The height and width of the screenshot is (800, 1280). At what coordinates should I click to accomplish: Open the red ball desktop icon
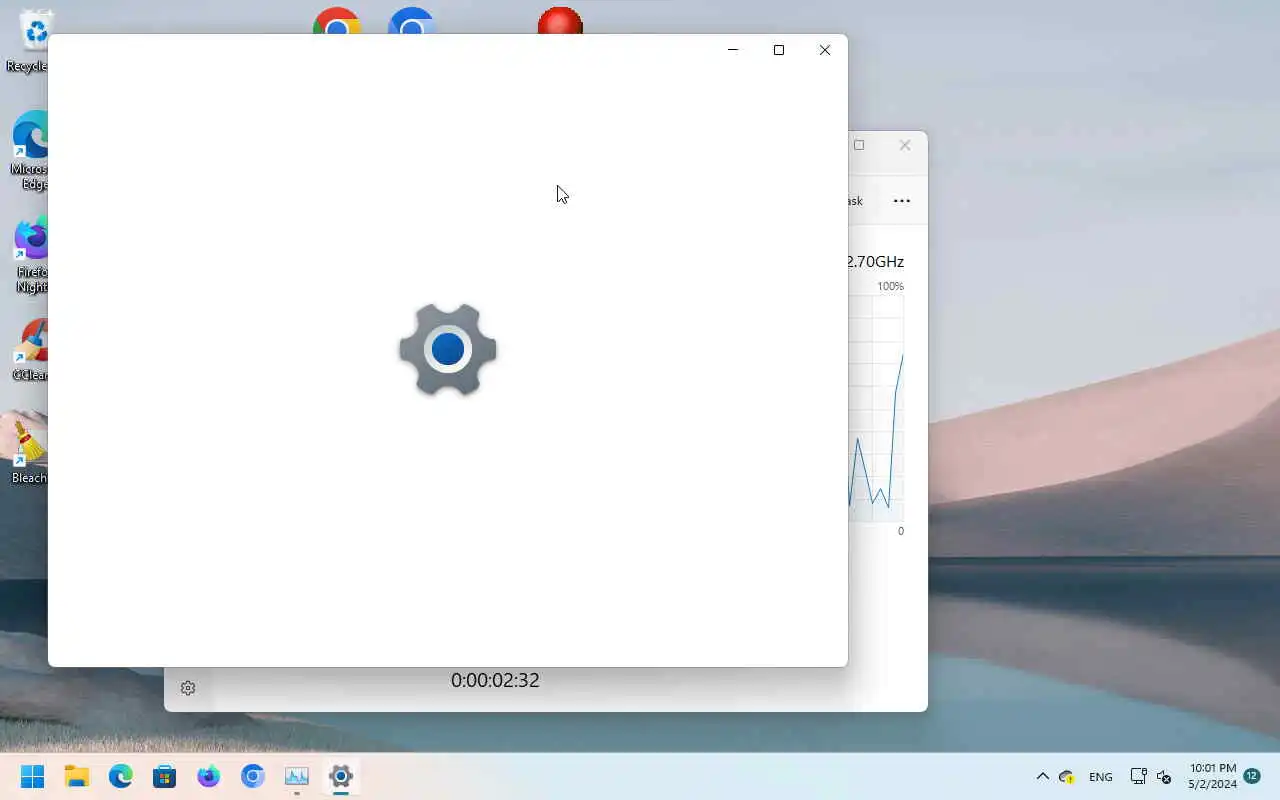[x=560, y=21]
